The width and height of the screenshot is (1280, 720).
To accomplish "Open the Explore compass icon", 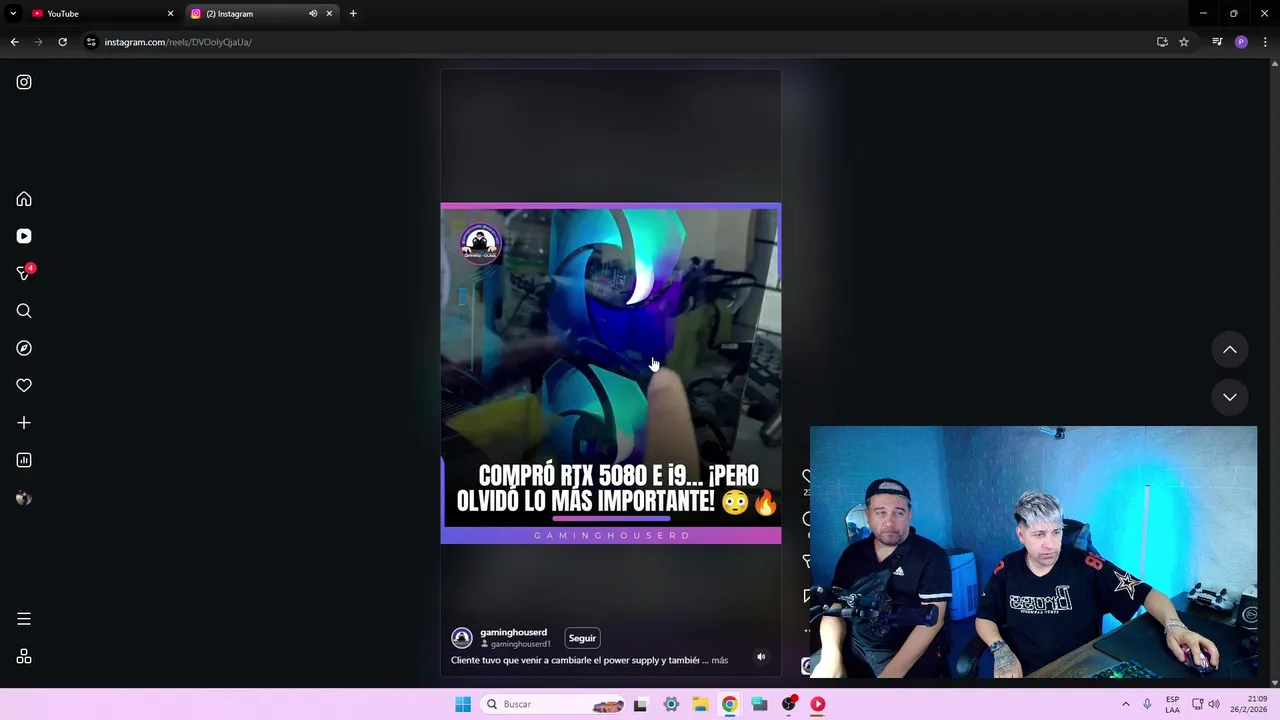I will pyautogui.click(x=24, y=348).
